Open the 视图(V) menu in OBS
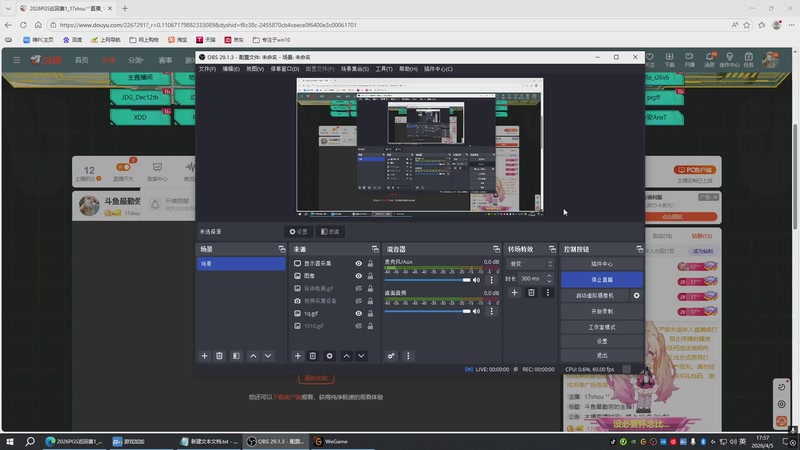Viewport: 800px width, 450px height. [255, 69]
